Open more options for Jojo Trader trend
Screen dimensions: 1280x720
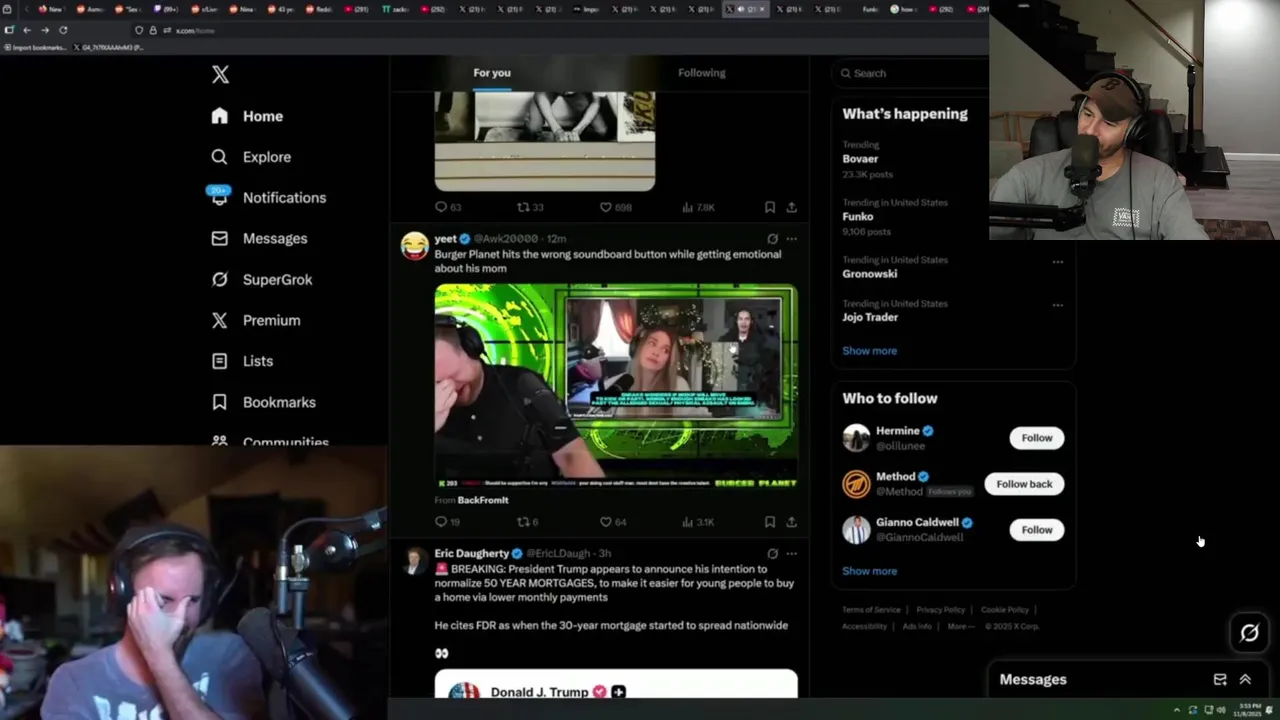(1057, 305)
